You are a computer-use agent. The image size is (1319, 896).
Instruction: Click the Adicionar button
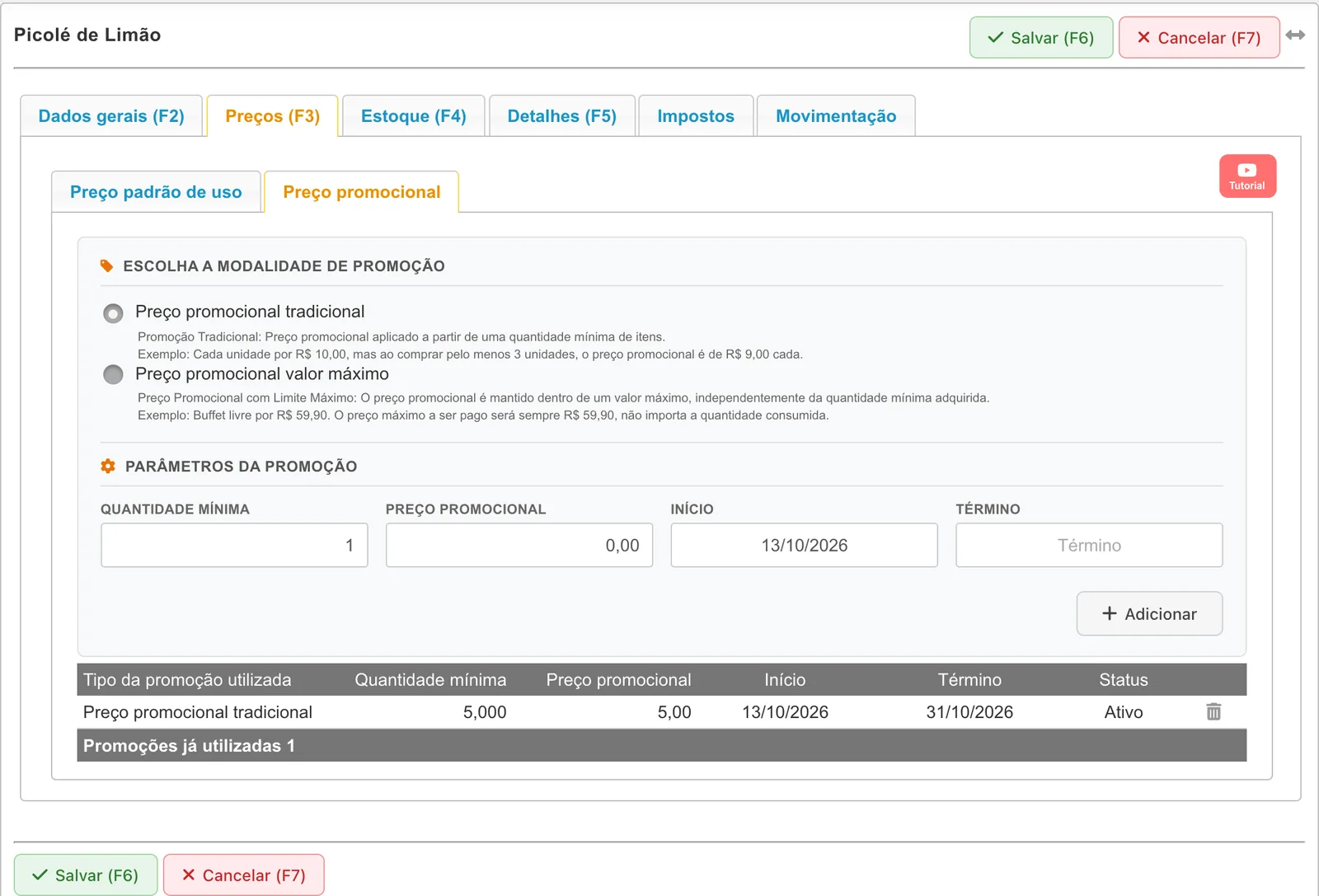click(x=1149, y=613)
